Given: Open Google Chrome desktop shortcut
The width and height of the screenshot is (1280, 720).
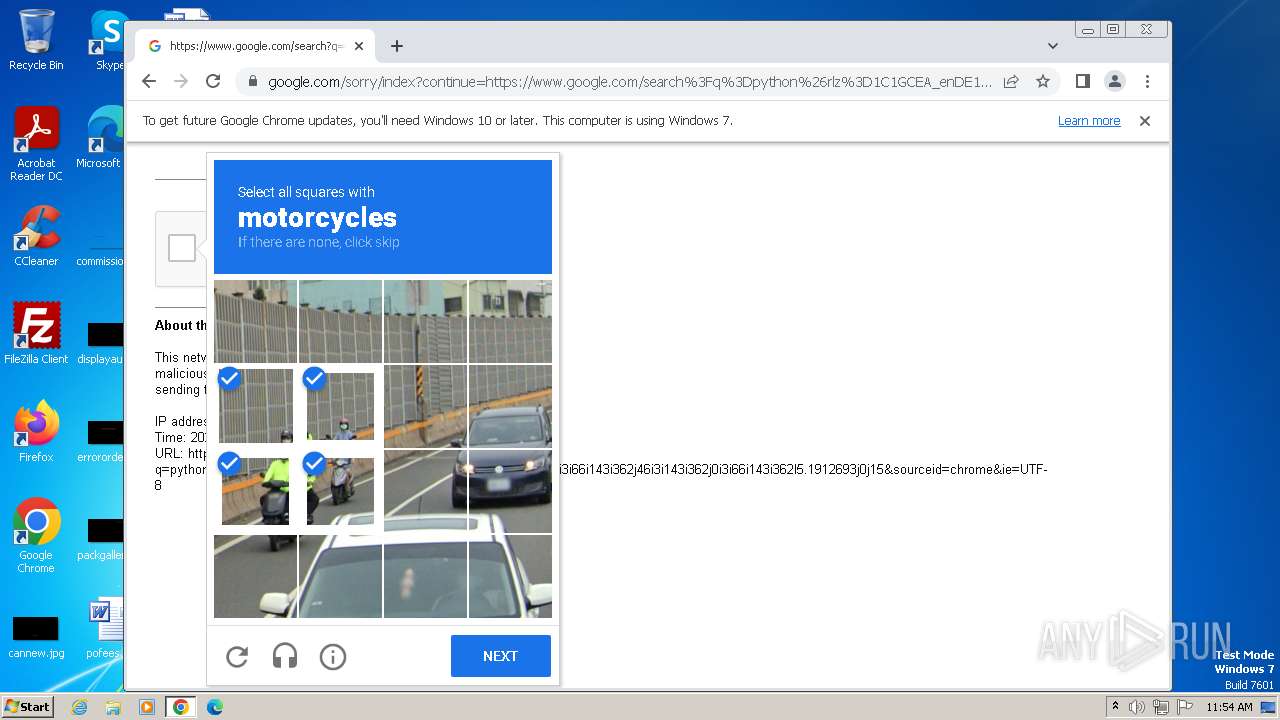Looking at the screenshot, I should pyautogui.click(x=36, y=535).
